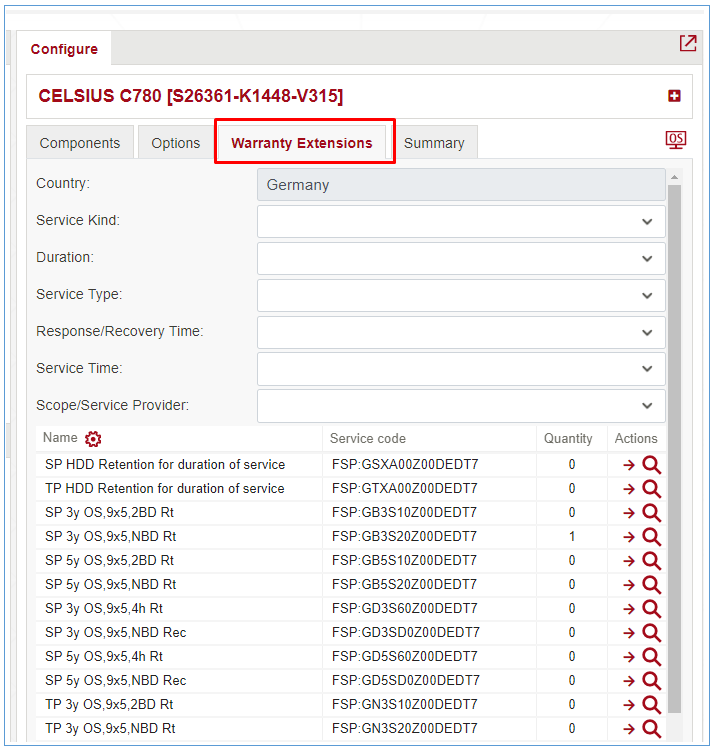
Task: Select service code FSP:GD3S60Z00DEDT7
Action: 405,608
